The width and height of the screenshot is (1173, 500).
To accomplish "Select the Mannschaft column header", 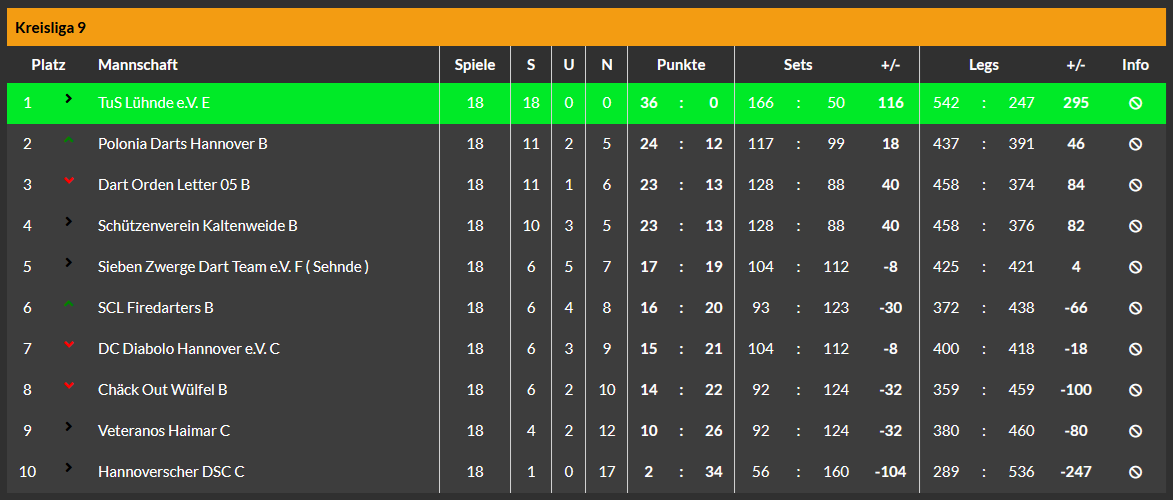I will (138, 65).
